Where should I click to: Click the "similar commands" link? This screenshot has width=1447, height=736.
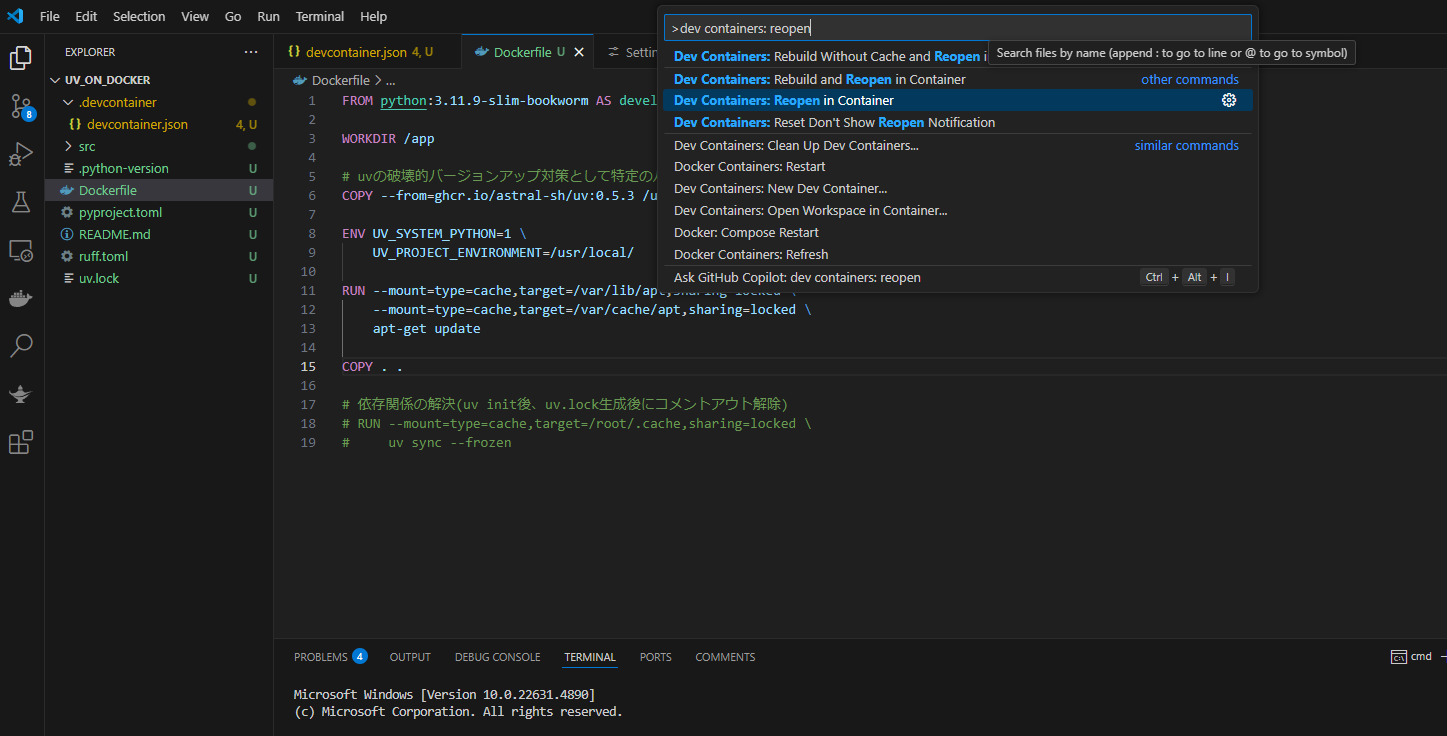click(x=1186, y=144)
